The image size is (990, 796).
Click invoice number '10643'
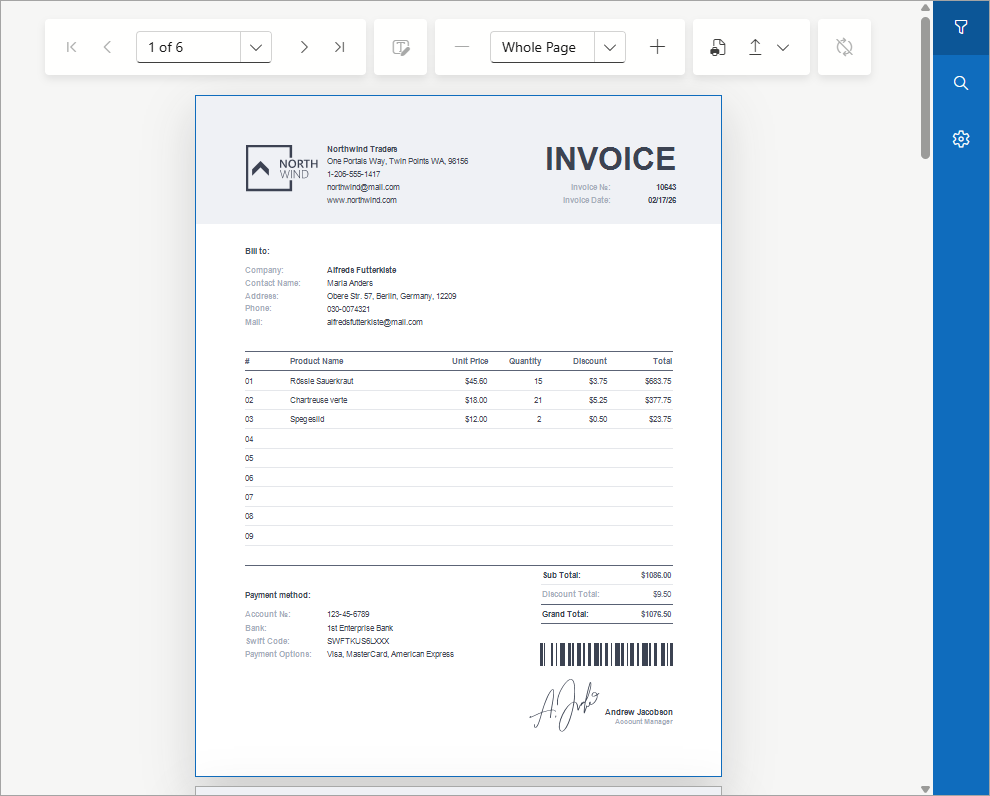[x=666, y=187]
